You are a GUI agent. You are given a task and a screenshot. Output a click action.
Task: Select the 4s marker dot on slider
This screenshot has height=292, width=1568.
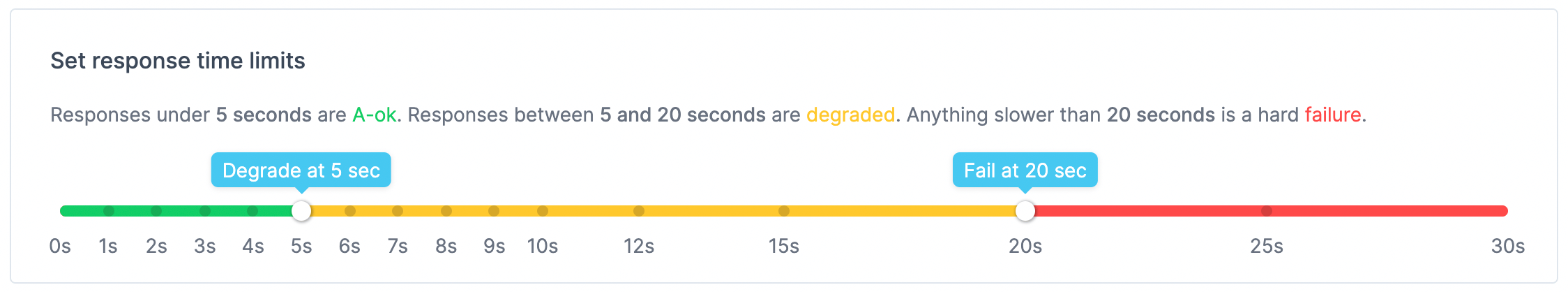click(x=252, y=211)
